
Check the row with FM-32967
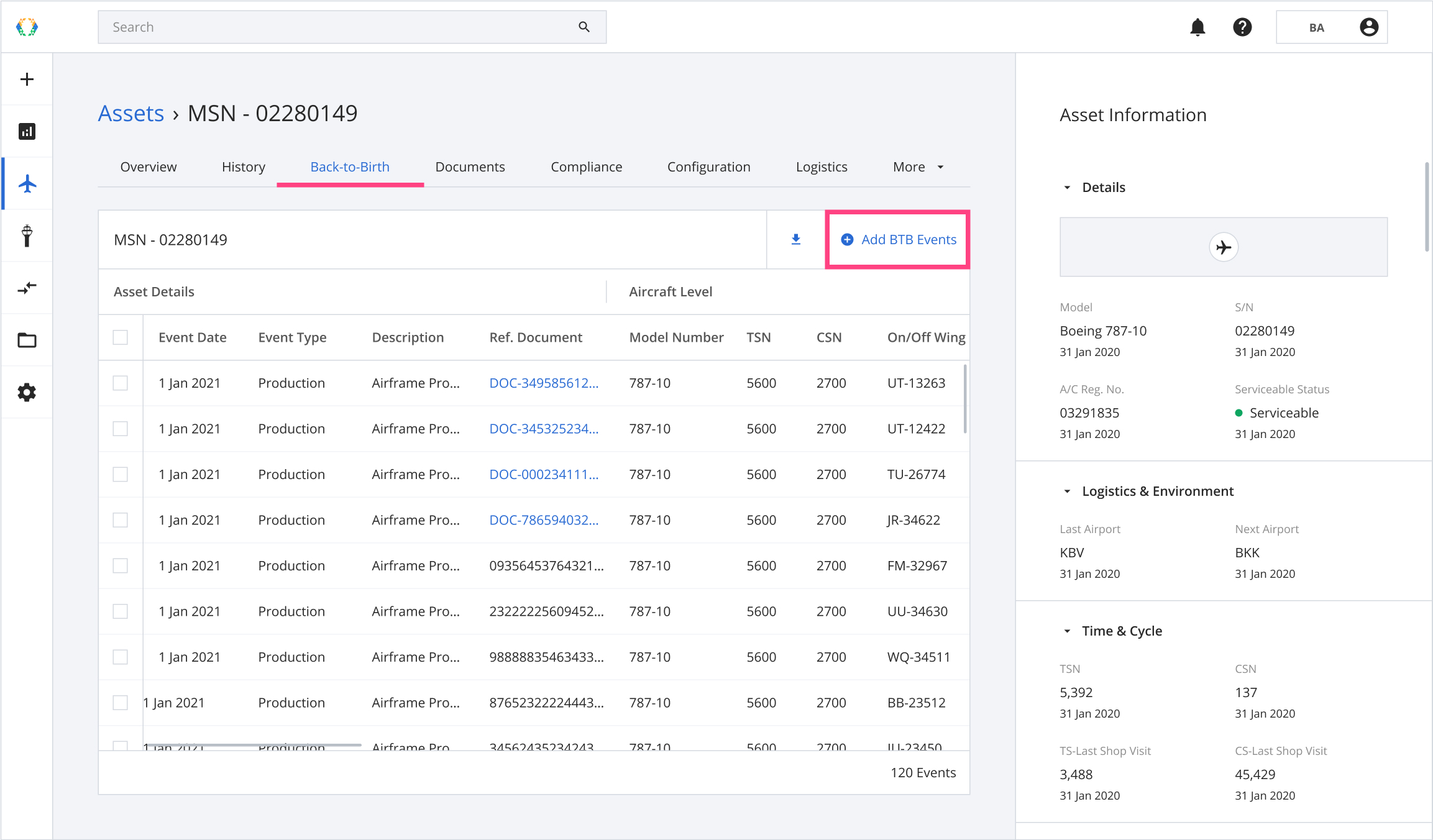tap(121, 565)
